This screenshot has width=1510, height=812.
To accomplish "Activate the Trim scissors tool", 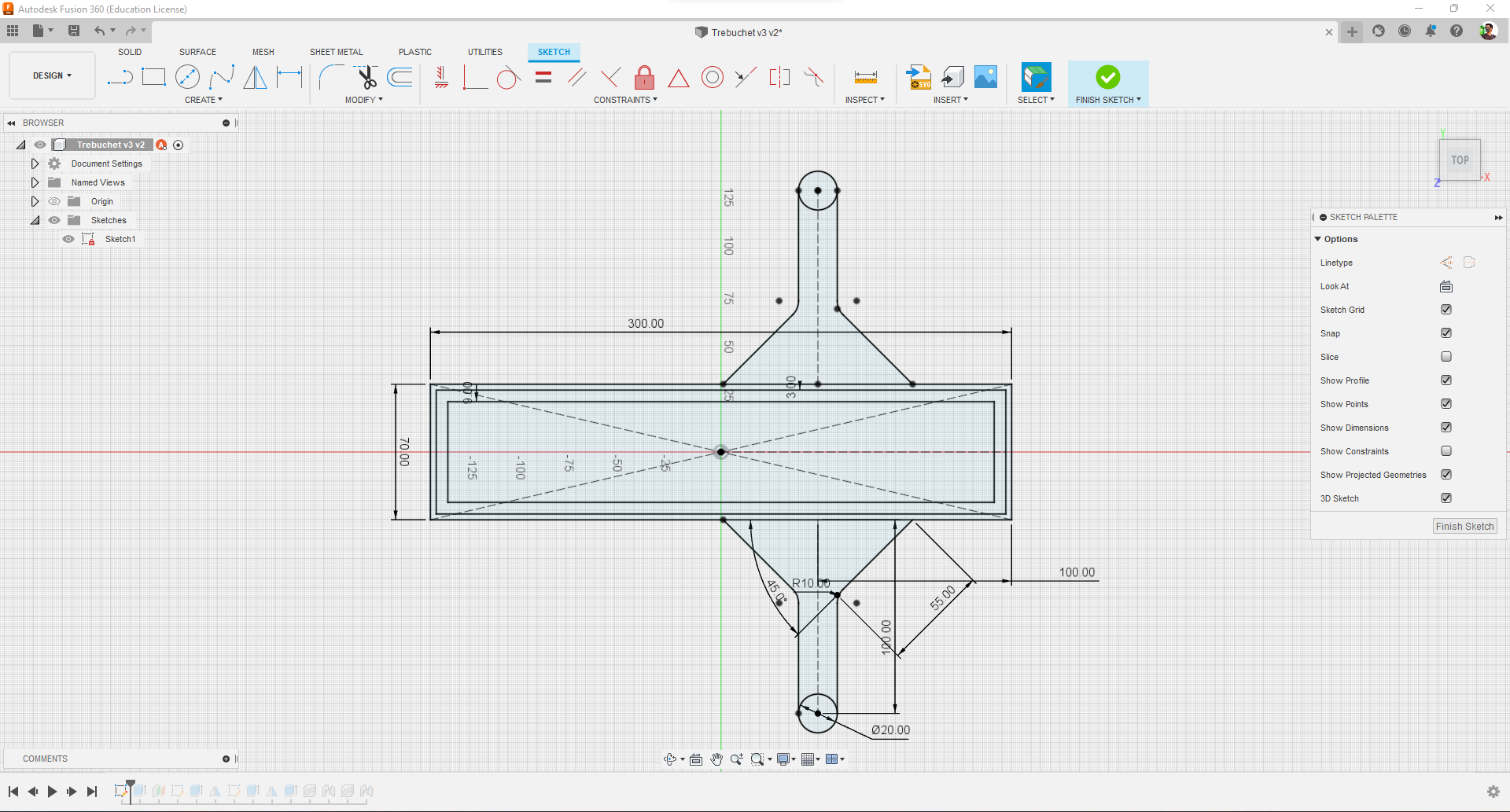I will point(366,77).
